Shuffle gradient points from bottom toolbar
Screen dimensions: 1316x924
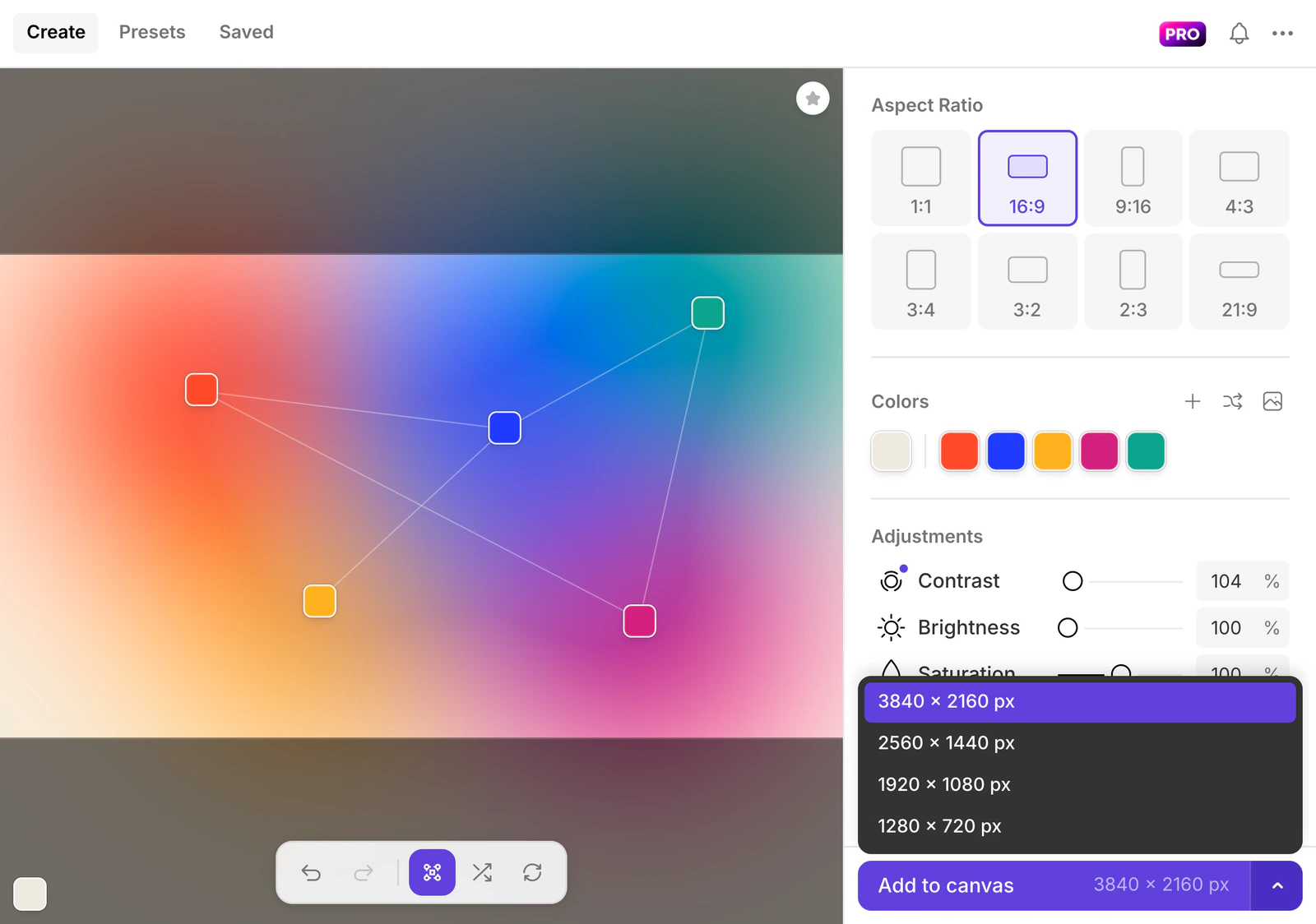tap(482, 872)
